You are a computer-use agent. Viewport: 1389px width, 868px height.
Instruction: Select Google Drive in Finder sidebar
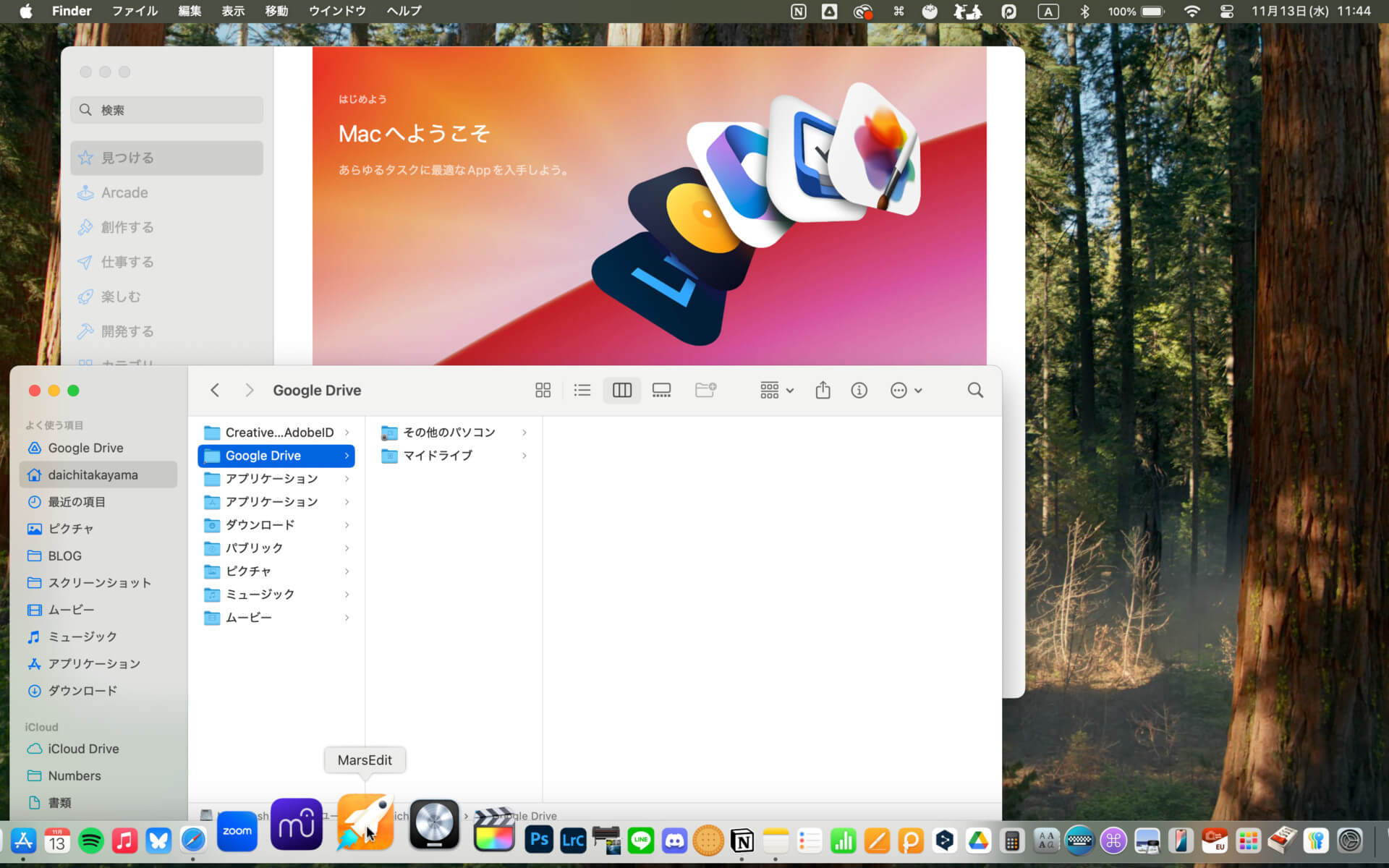(x=98, y=448)
